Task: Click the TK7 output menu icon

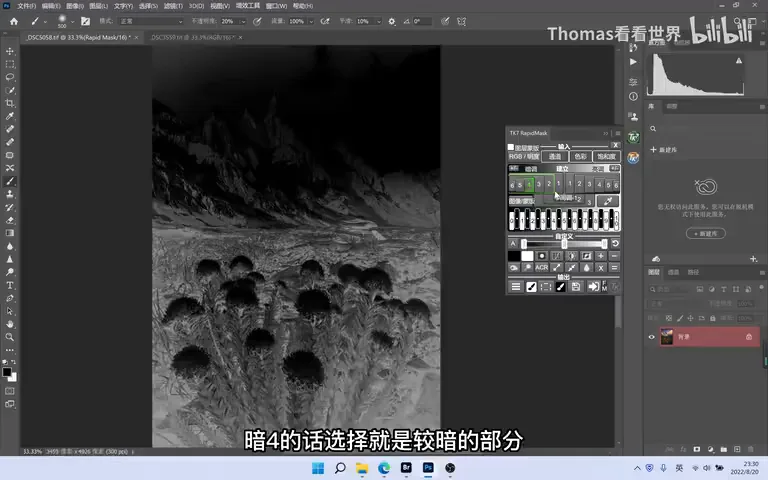Action: 516,287
